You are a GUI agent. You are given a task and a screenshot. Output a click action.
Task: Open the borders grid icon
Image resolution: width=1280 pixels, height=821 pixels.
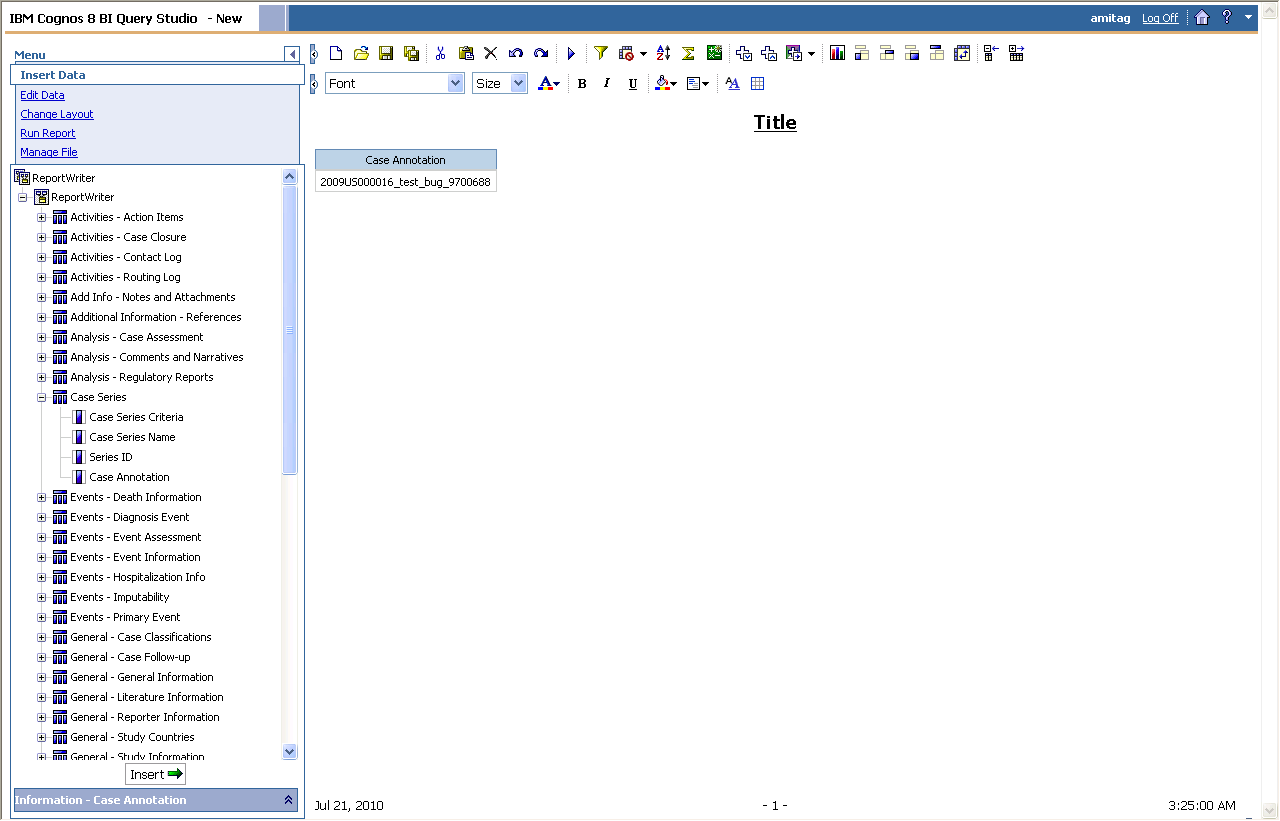[757, 84]
